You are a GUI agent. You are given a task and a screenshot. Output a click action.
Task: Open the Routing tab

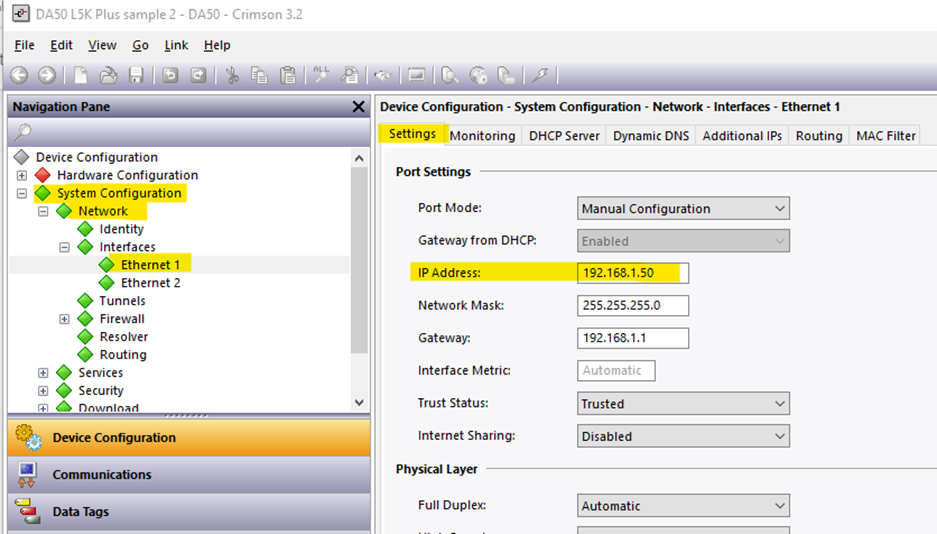[819, 136]
